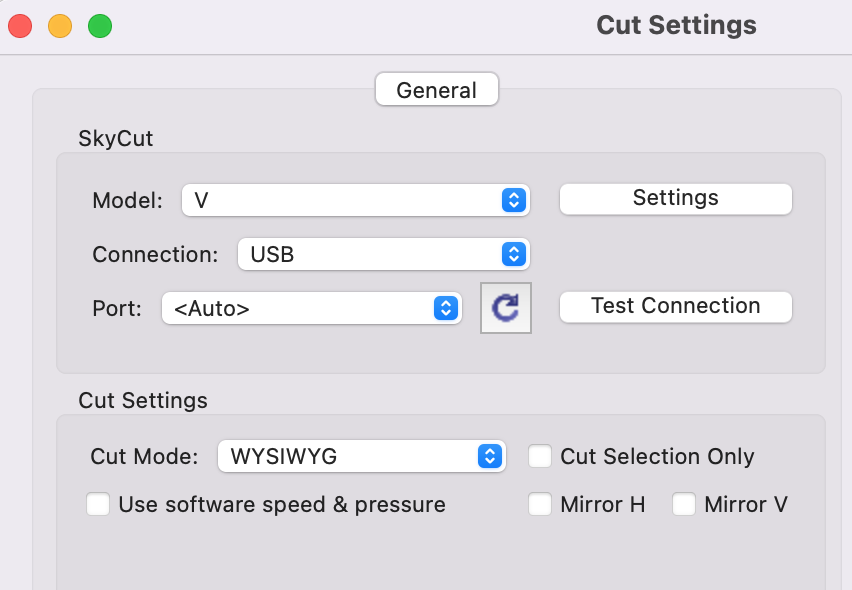Open the SkyCut Settings button
The height and width of the screenshot is (590, 852).
[675, 198]
